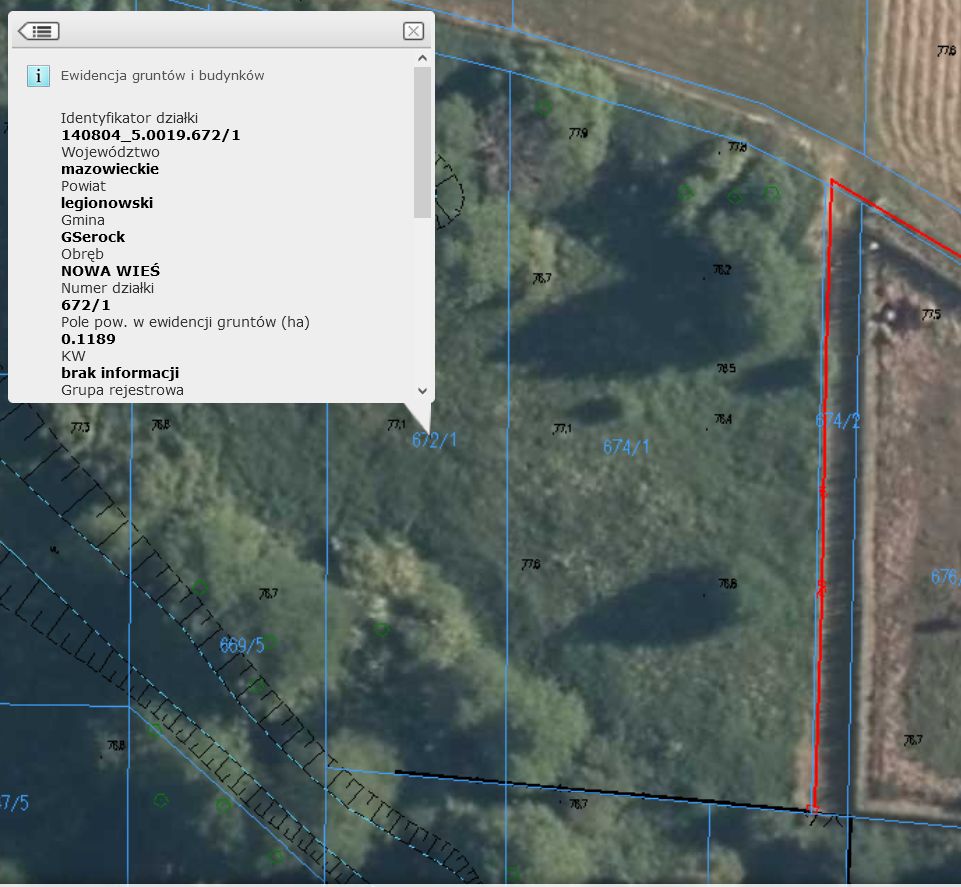This screenshot has height=887, width=961.
Task: Click parcel label 672/1 on the map
Action: pyautogui.click(x=434, y=440)
